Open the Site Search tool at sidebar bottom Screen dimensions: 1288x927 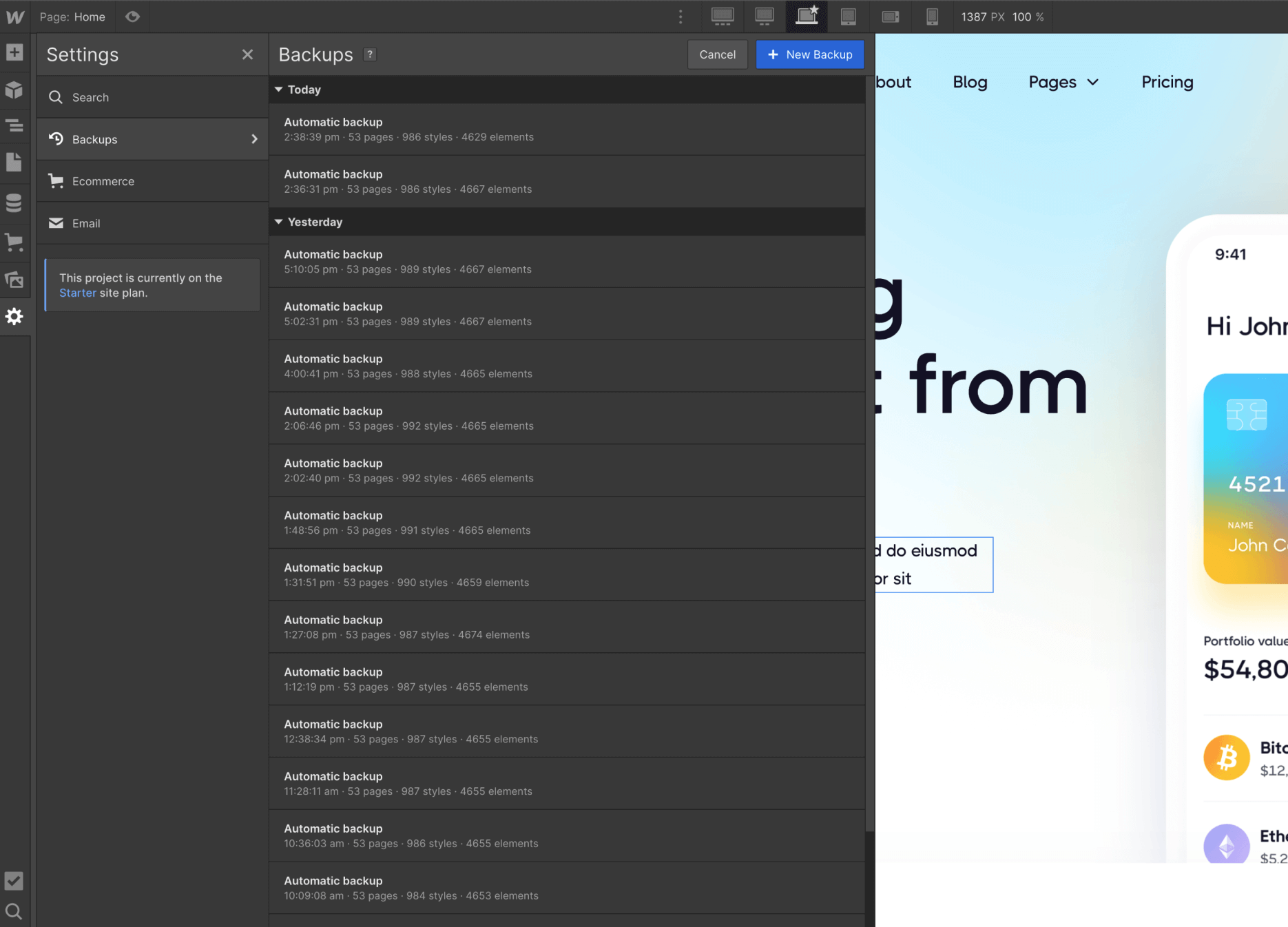(x=14, y=911)
